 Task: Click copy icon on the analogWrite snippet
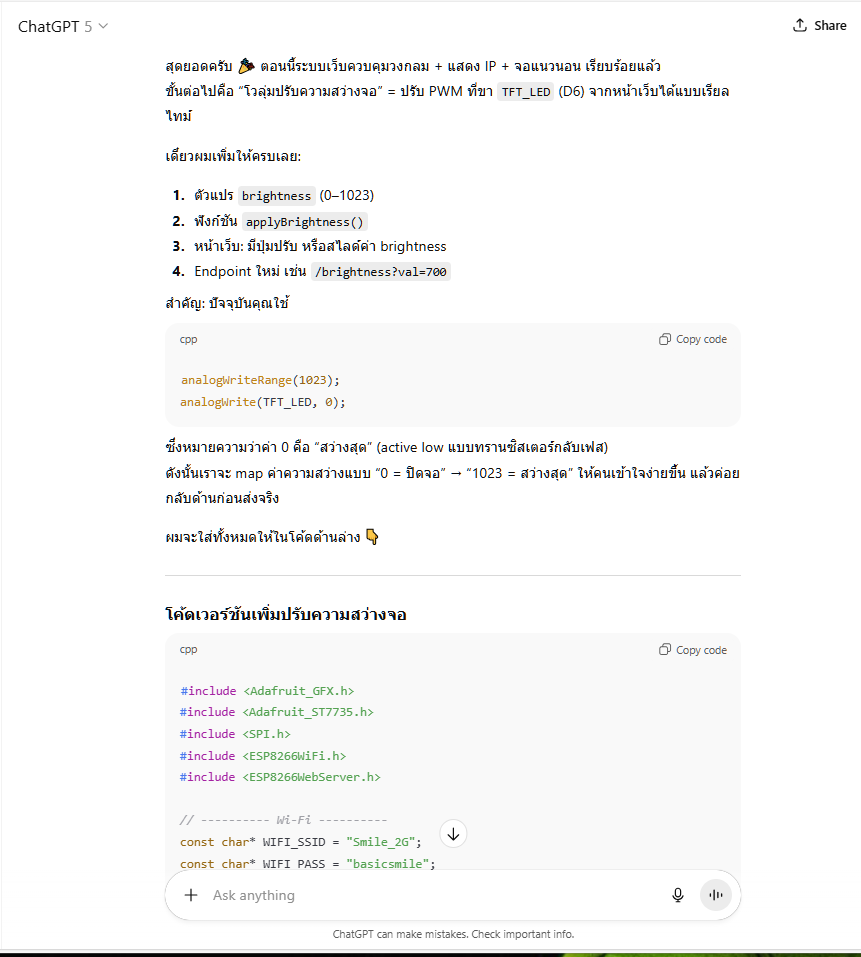tap(665, 339)
